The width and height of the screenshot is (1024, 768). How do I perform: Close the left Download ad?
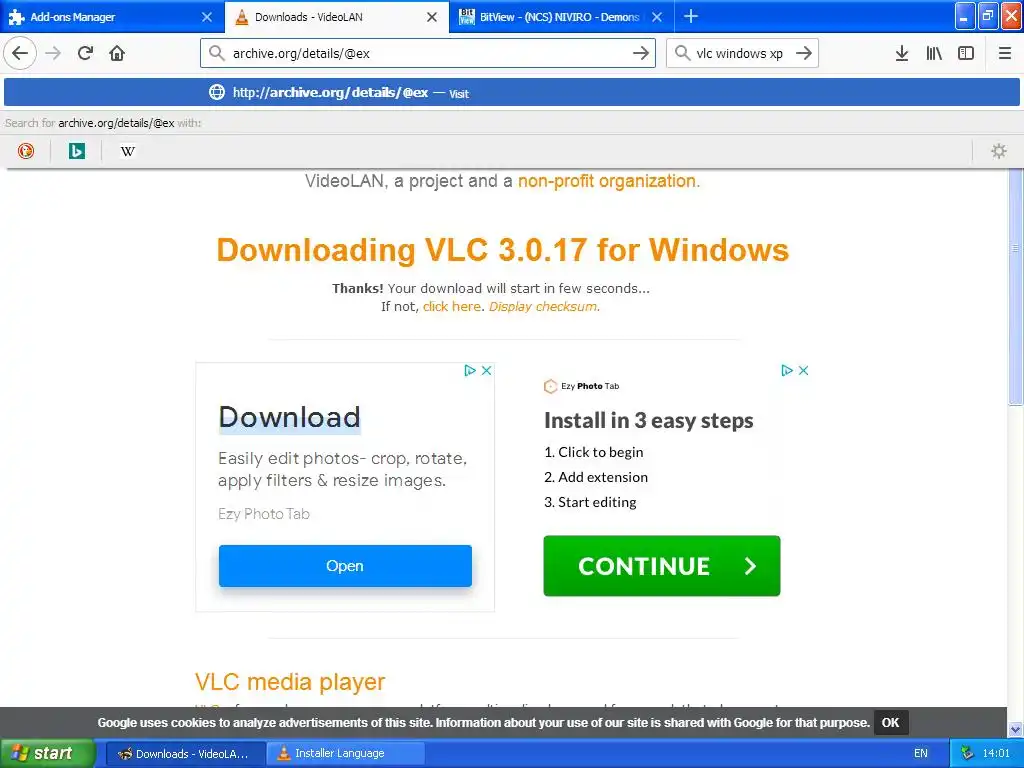point(487,370)
